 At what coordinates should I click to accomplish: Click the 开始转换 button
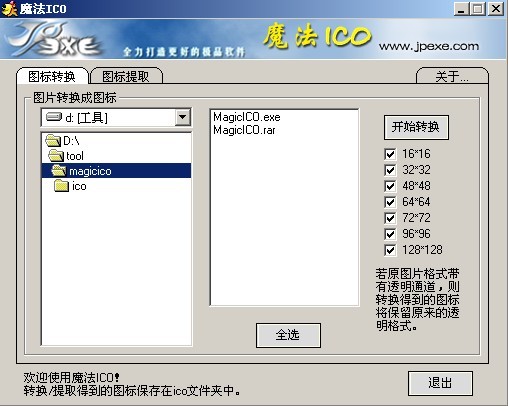pyautogui.click(x=416, y=127)
